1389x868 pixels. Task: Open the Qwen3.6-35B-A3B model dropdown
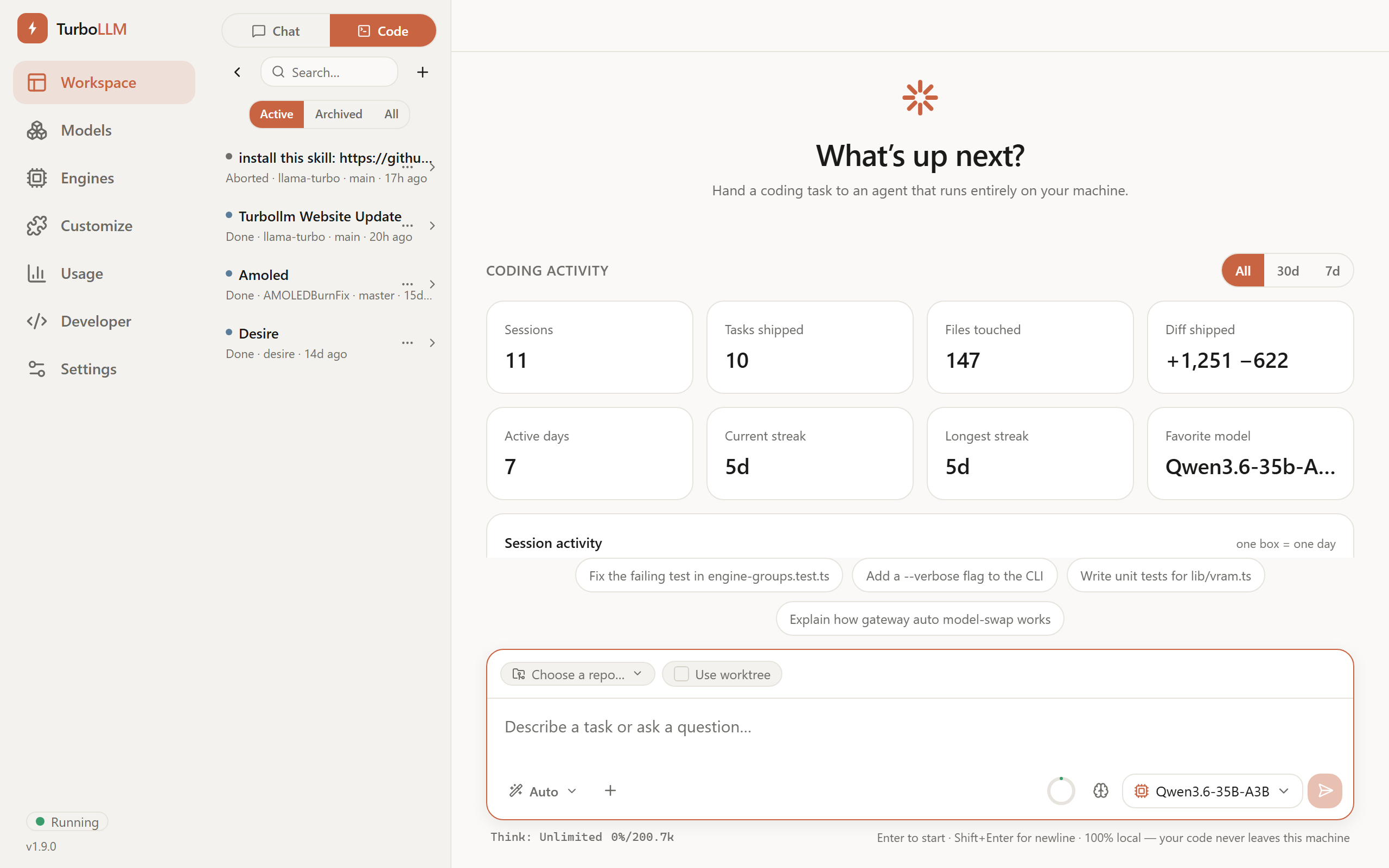[1212, 791]
